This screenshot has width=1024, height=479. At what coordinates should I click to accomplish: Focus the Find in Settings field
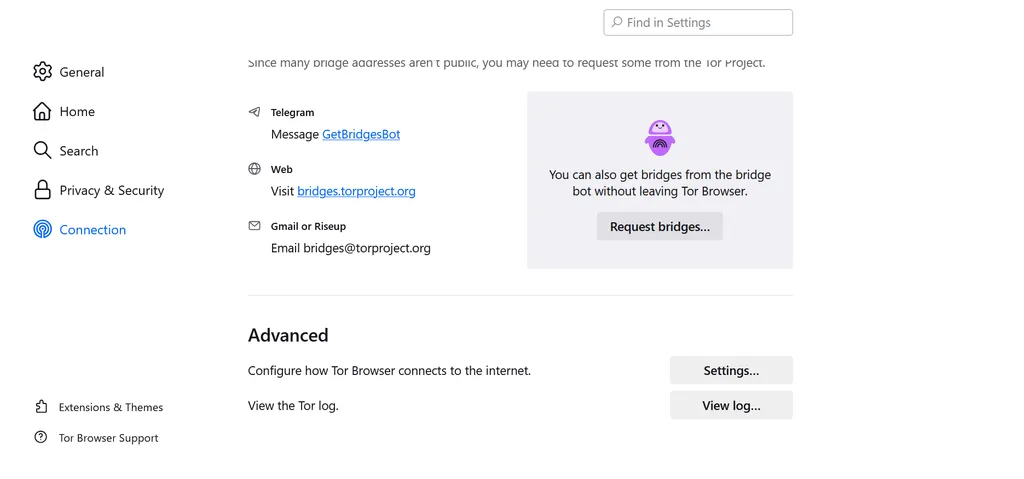(698, 23)
